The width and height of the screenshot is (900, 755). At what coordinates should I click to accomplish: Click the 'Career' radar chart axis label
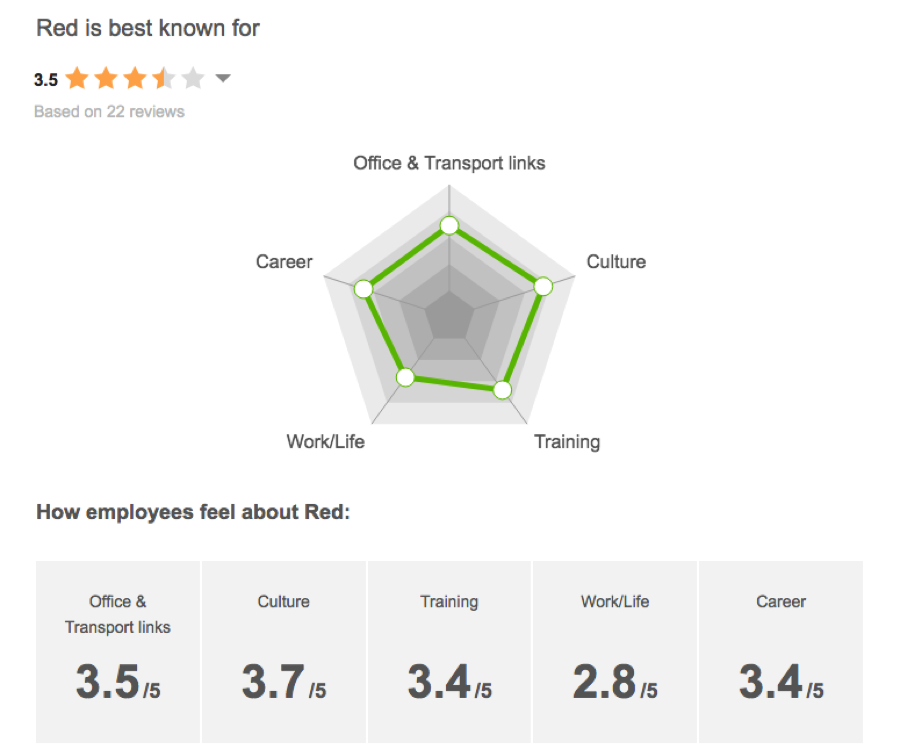click(284, 262)
